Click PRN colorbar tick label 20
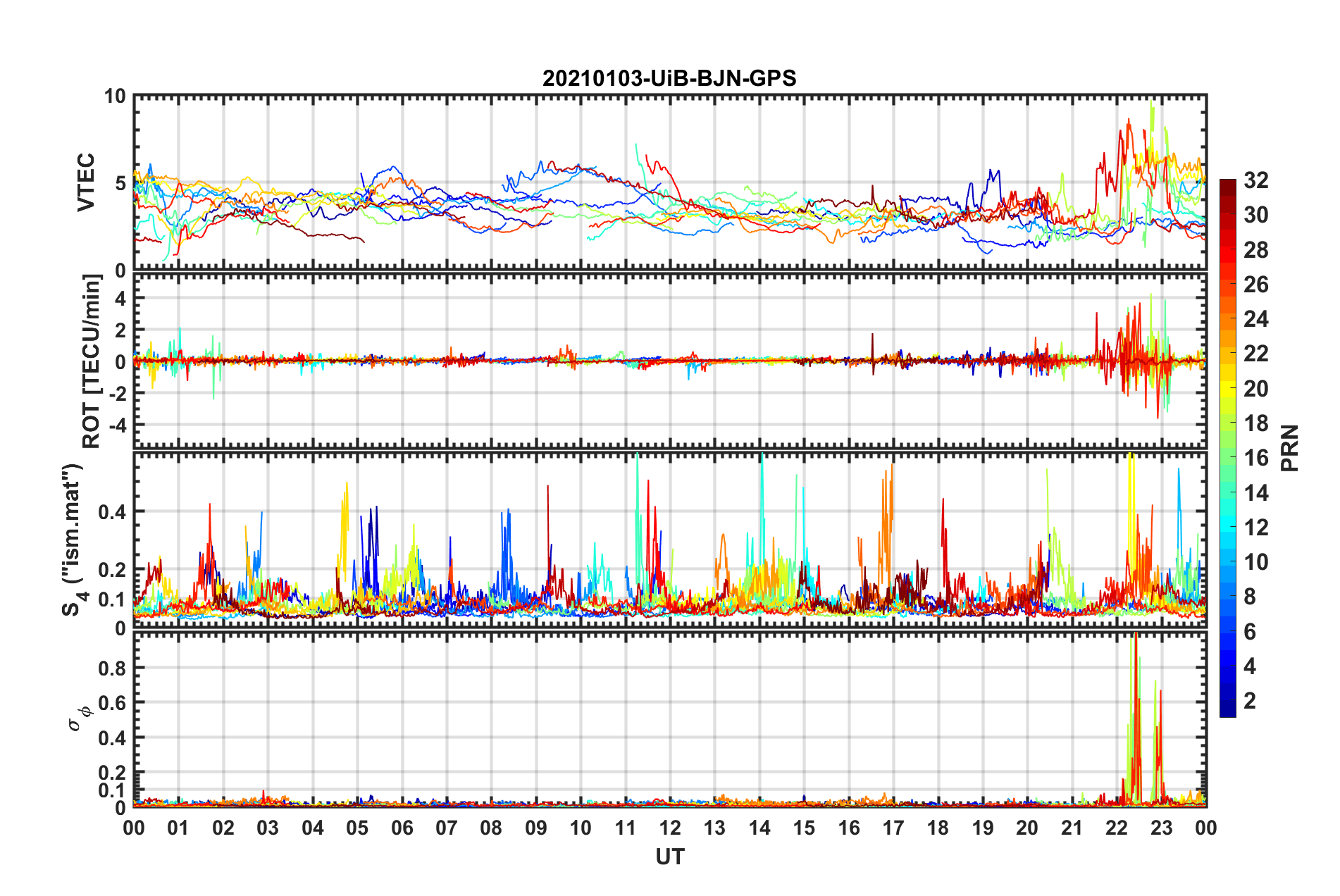 pyautogui.click(x=1255, y=389)
